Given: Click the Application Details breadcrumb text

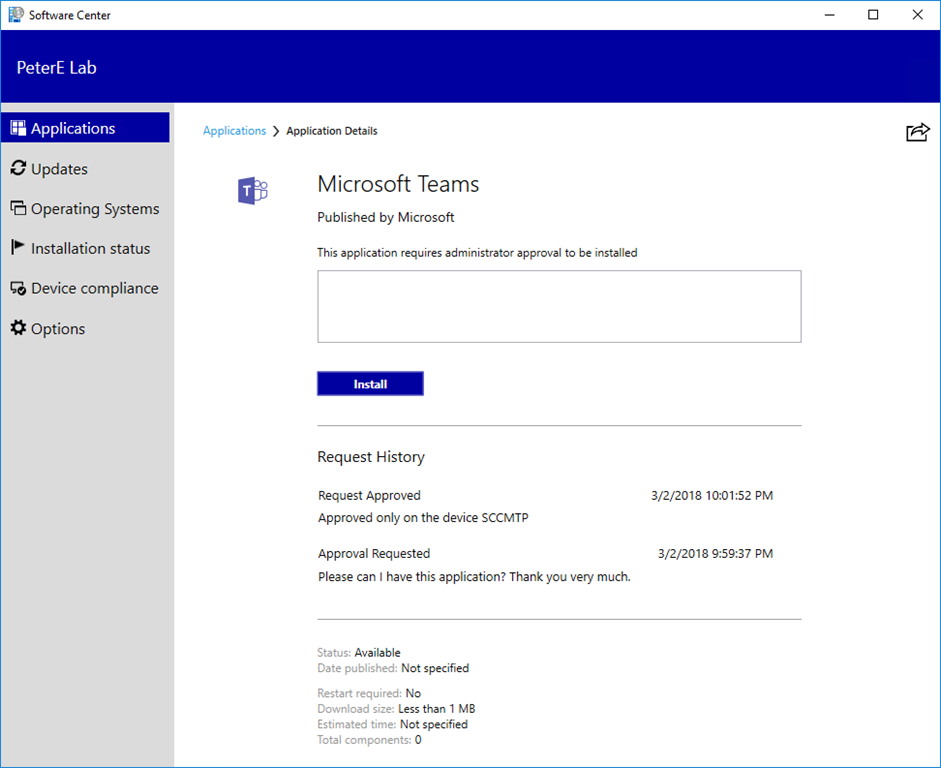Looking at the screenshot, I should [332, 131].
